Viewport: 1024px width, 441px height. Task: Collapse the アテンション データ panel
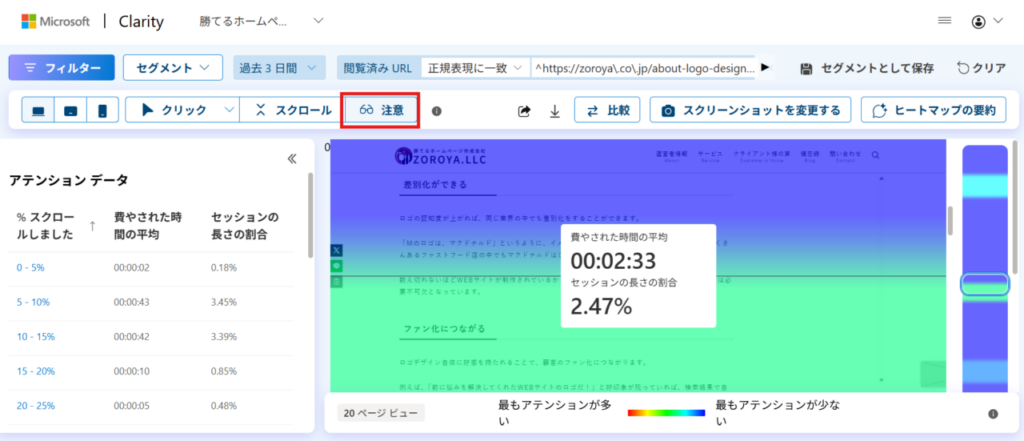tap(292, 158)
